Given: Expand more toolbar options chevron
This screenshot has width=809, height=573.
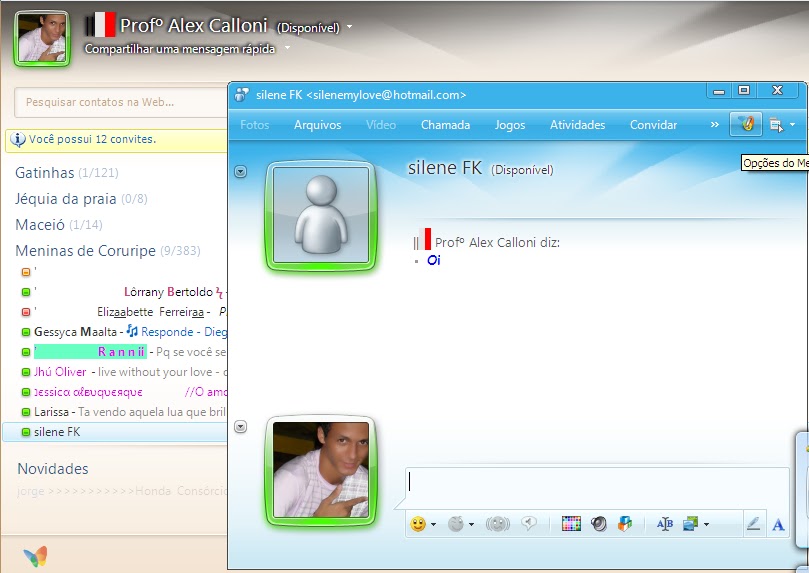Looking at the screenshot, I should tap(715, 125).
